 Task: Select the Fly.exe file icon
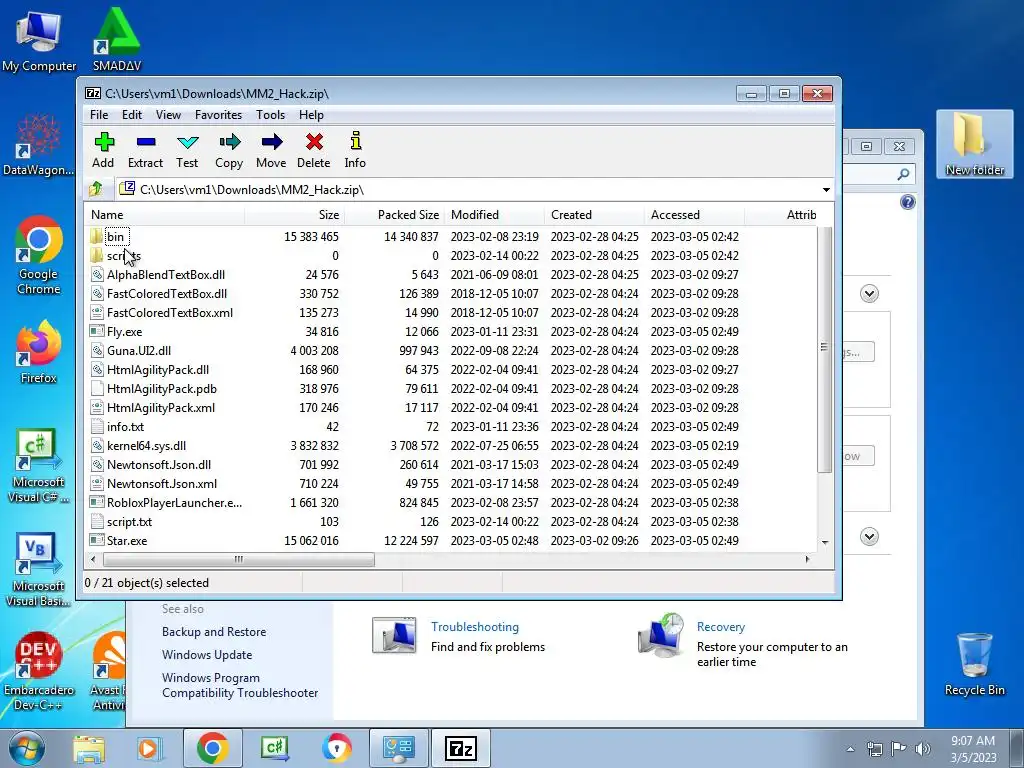tap(97, 332)
